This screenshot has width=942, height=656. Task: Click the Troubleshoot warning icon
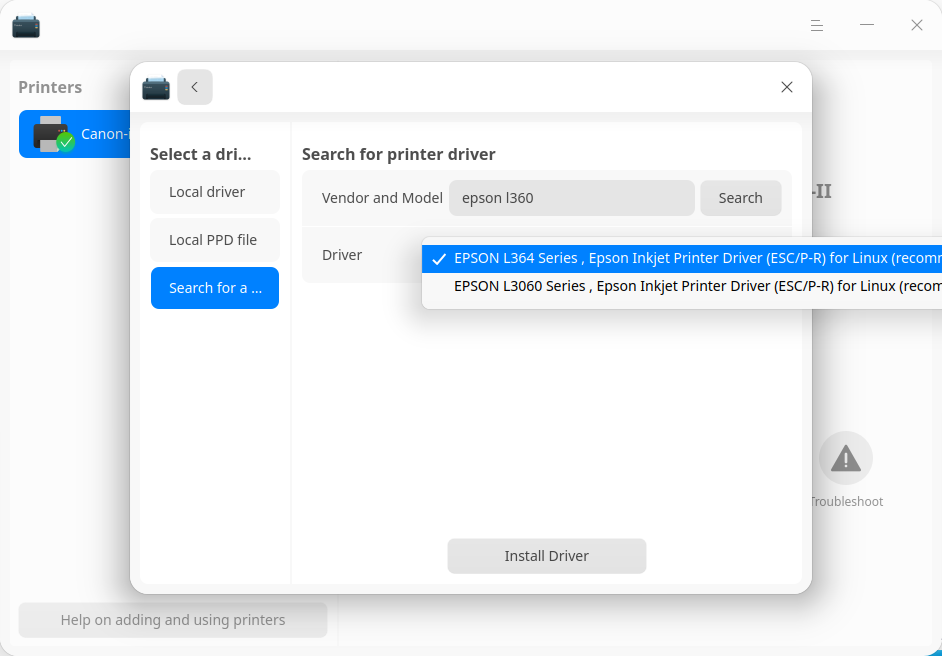pyautogui.click(x=845, y=458)
